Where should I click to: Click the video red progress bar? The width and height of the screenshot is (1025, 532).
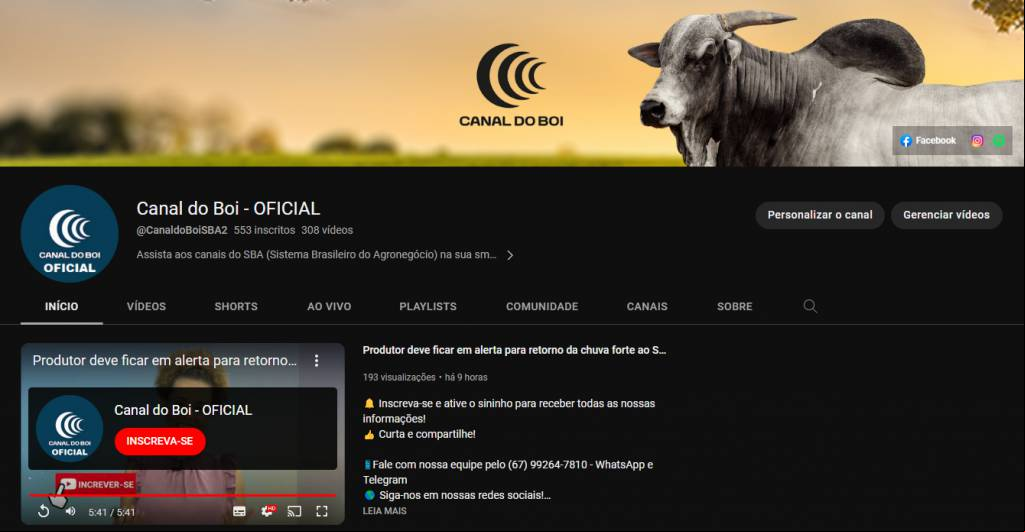182,496
